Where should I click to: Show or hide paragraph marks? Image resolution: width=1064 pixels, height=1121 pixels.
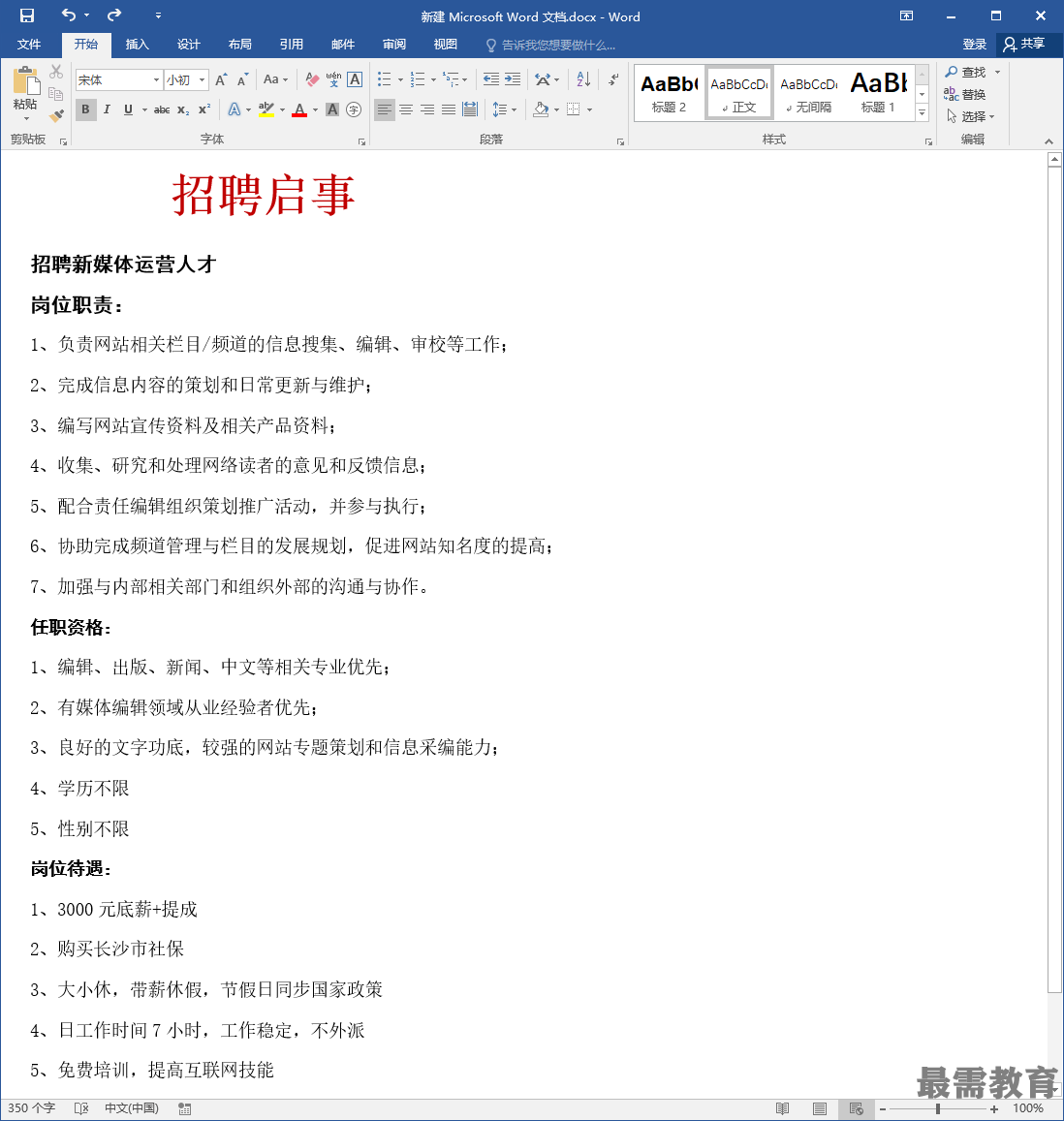613,79
